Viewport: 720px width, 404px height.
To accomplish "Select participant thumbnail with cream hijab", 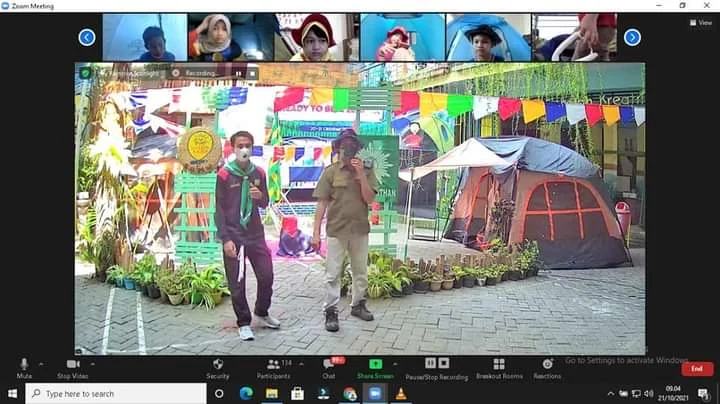I will [231, 37].
